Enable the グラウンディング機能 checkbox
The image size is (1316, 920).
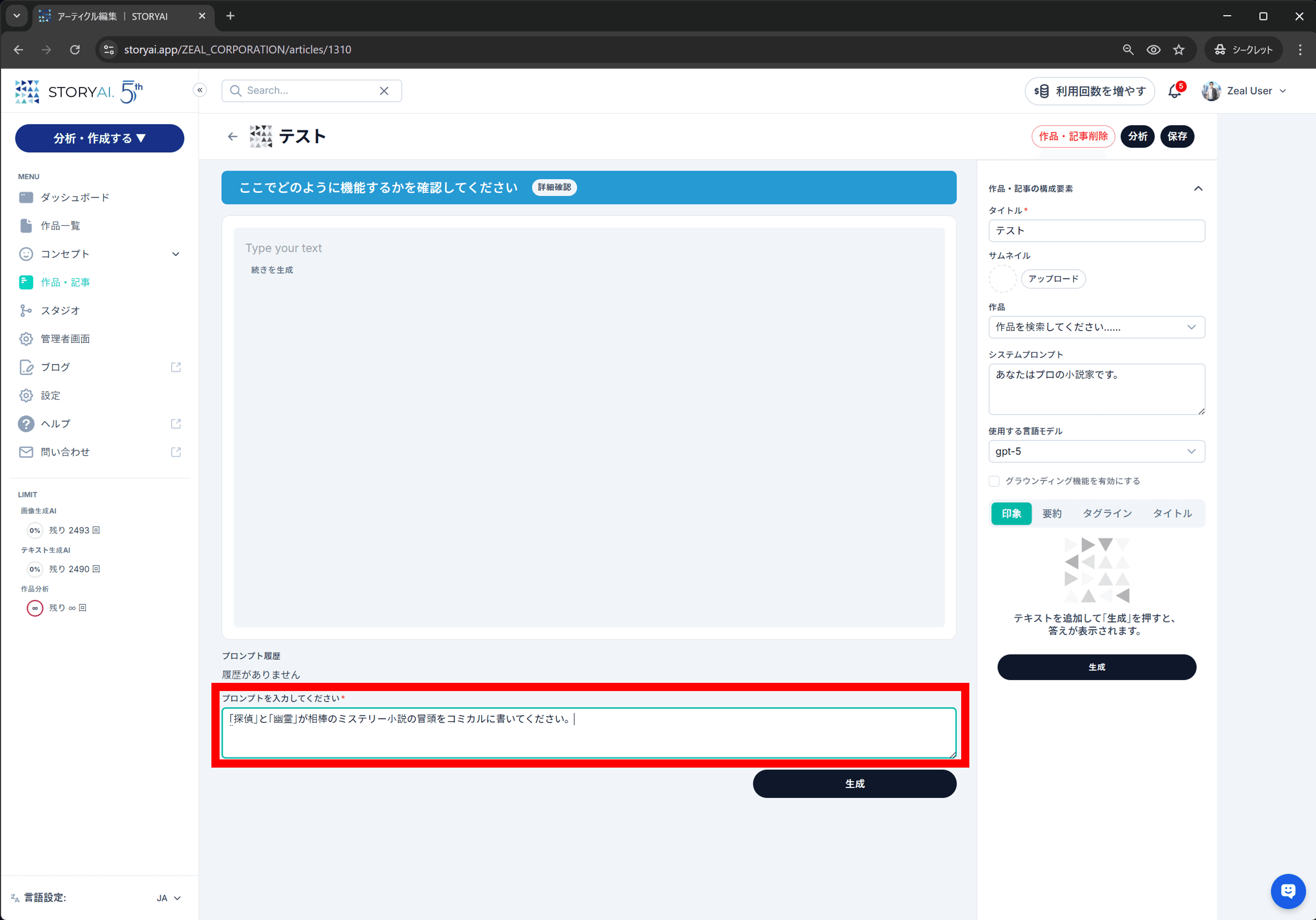pyautogui.click(x=994, y=481)
